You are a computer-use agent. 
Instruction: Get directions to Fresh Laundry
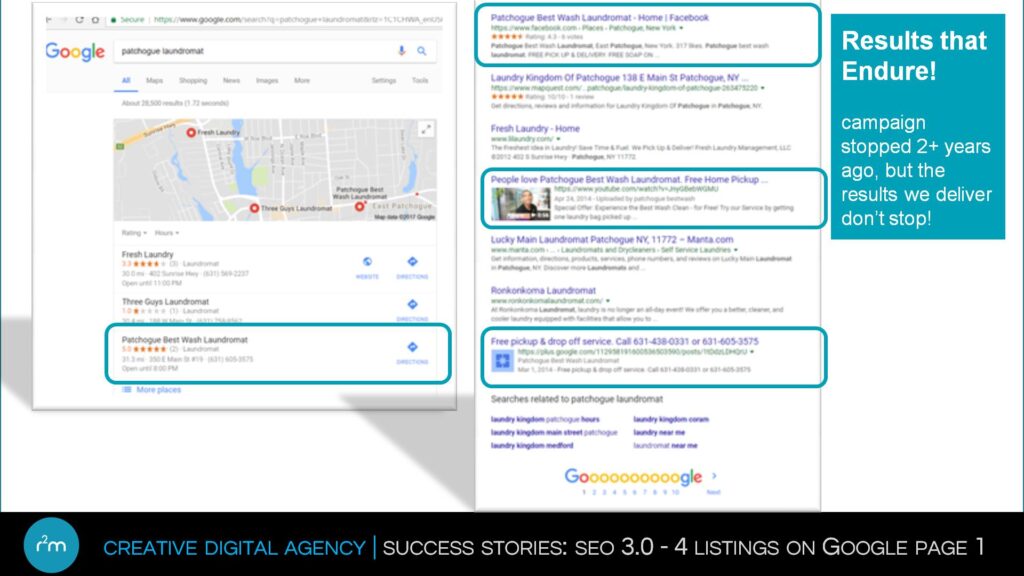pyautogui.click(x=412, y=262)
